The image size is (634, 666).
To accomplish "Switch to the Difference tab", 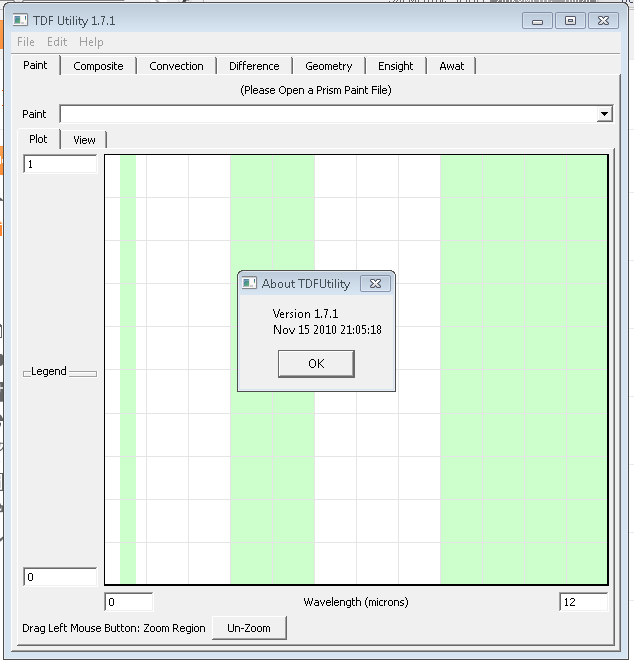I will coord(254,66).
